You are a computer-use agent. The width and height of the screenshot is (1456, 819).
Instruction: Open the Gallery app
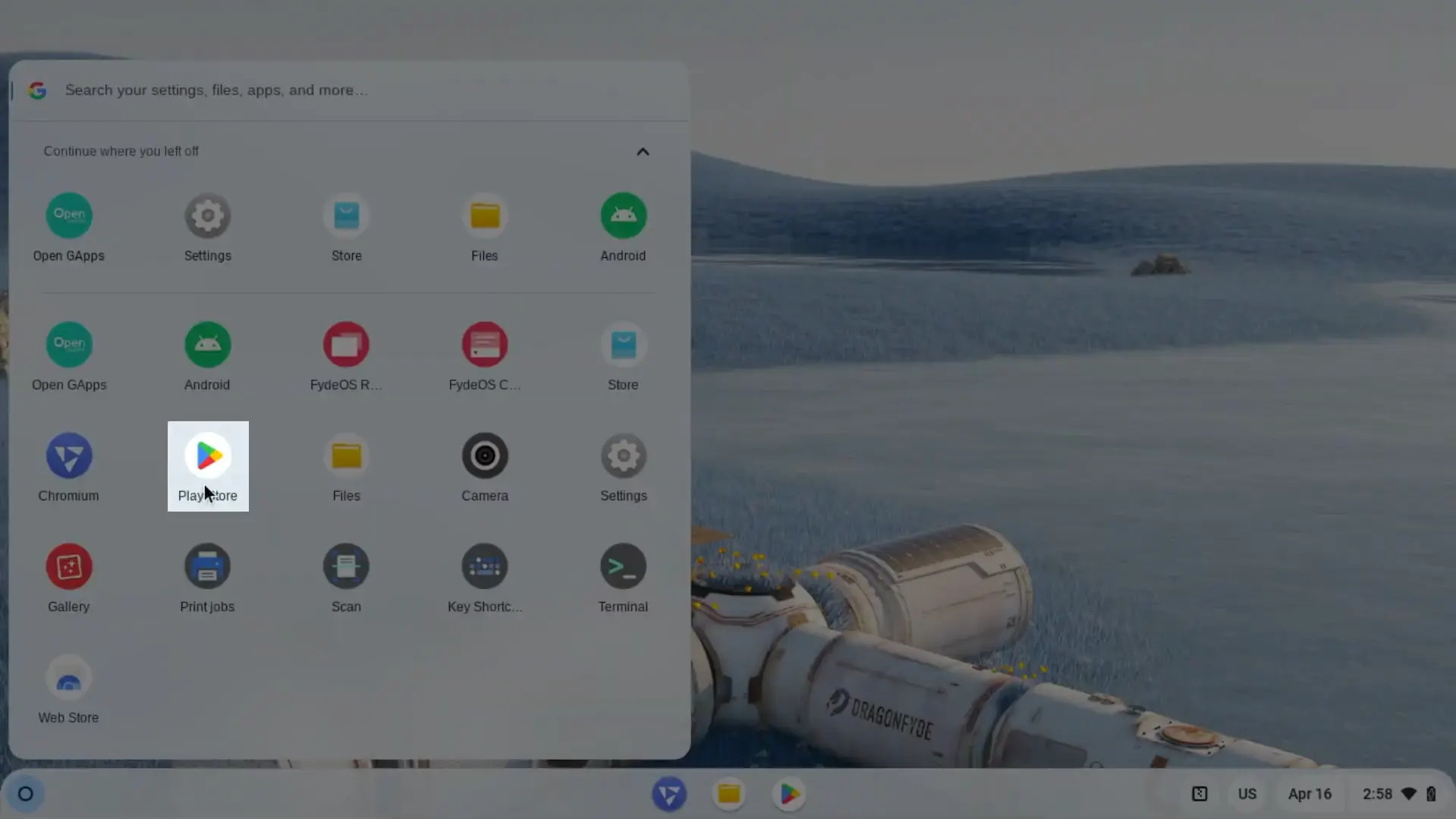point(68,568)
